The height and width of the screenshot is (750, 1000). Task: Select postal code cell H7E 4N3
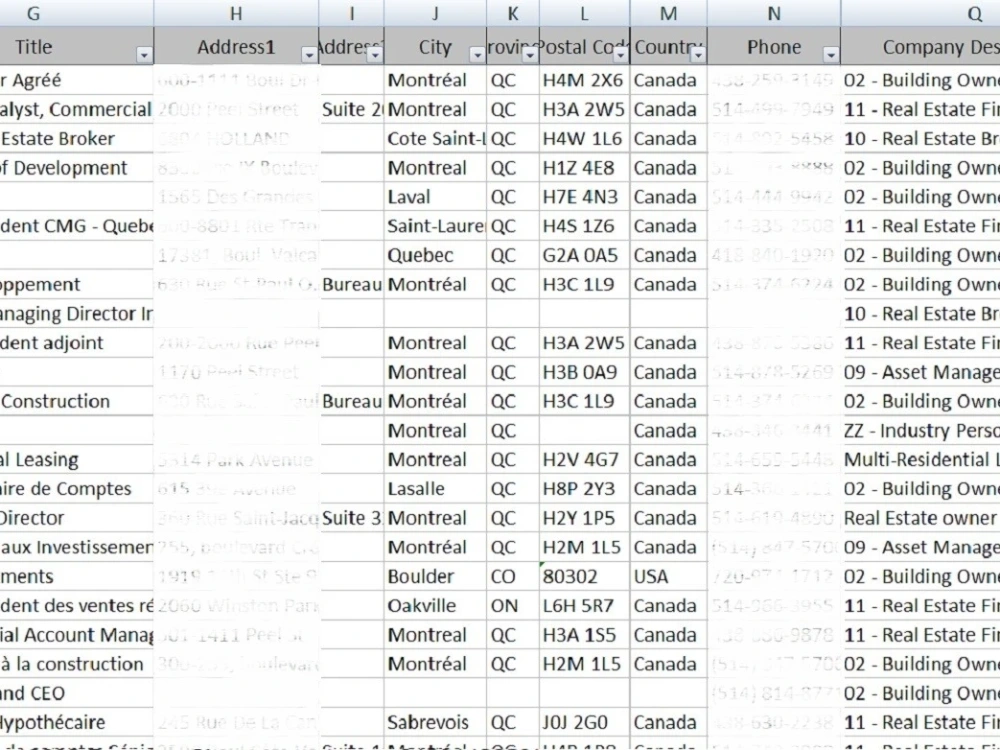point(585,197)
